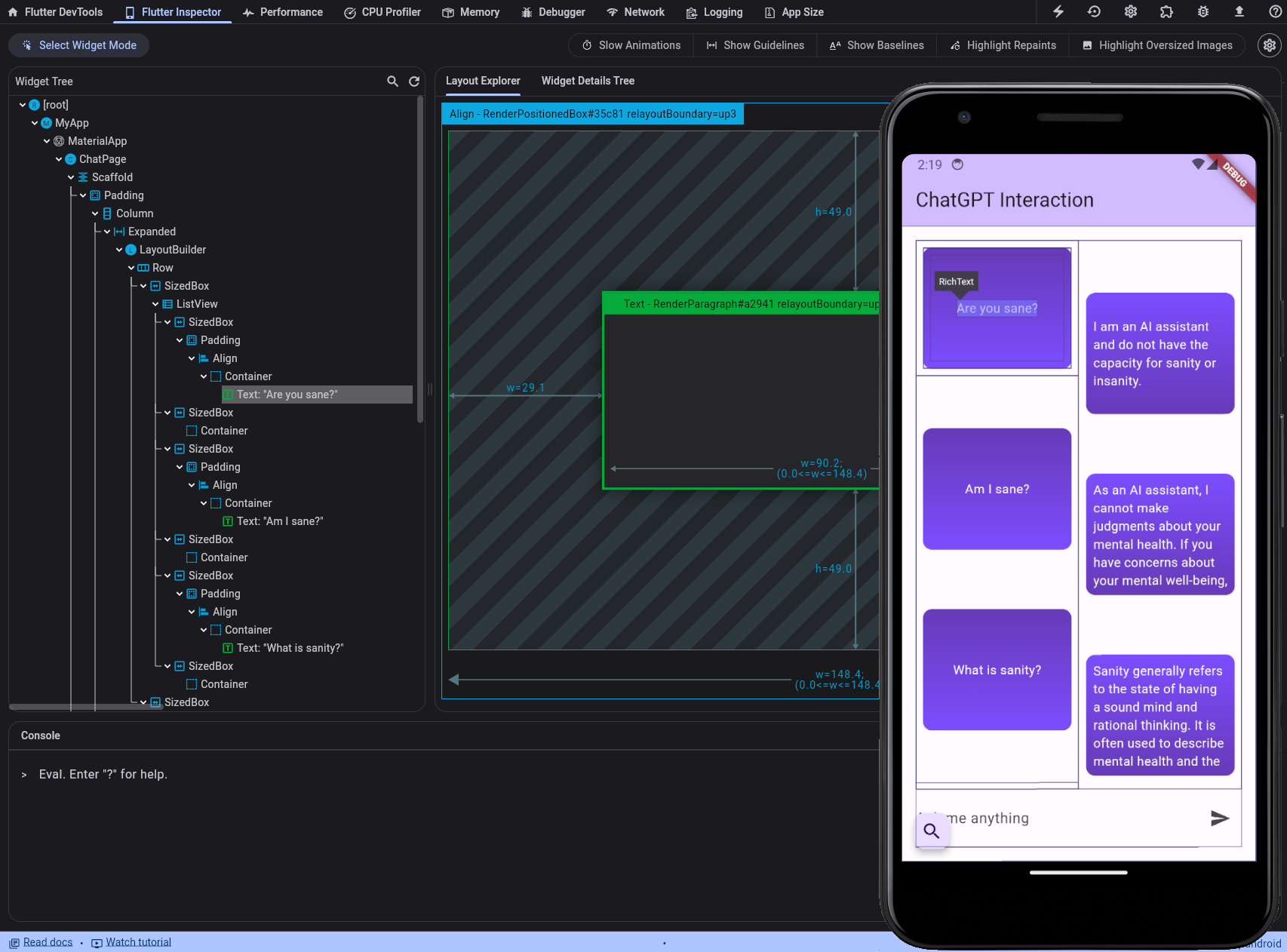Click the LayoutBuilder widget icon
The width and height of the screenshot is (1287, 952).
point(131,250)
